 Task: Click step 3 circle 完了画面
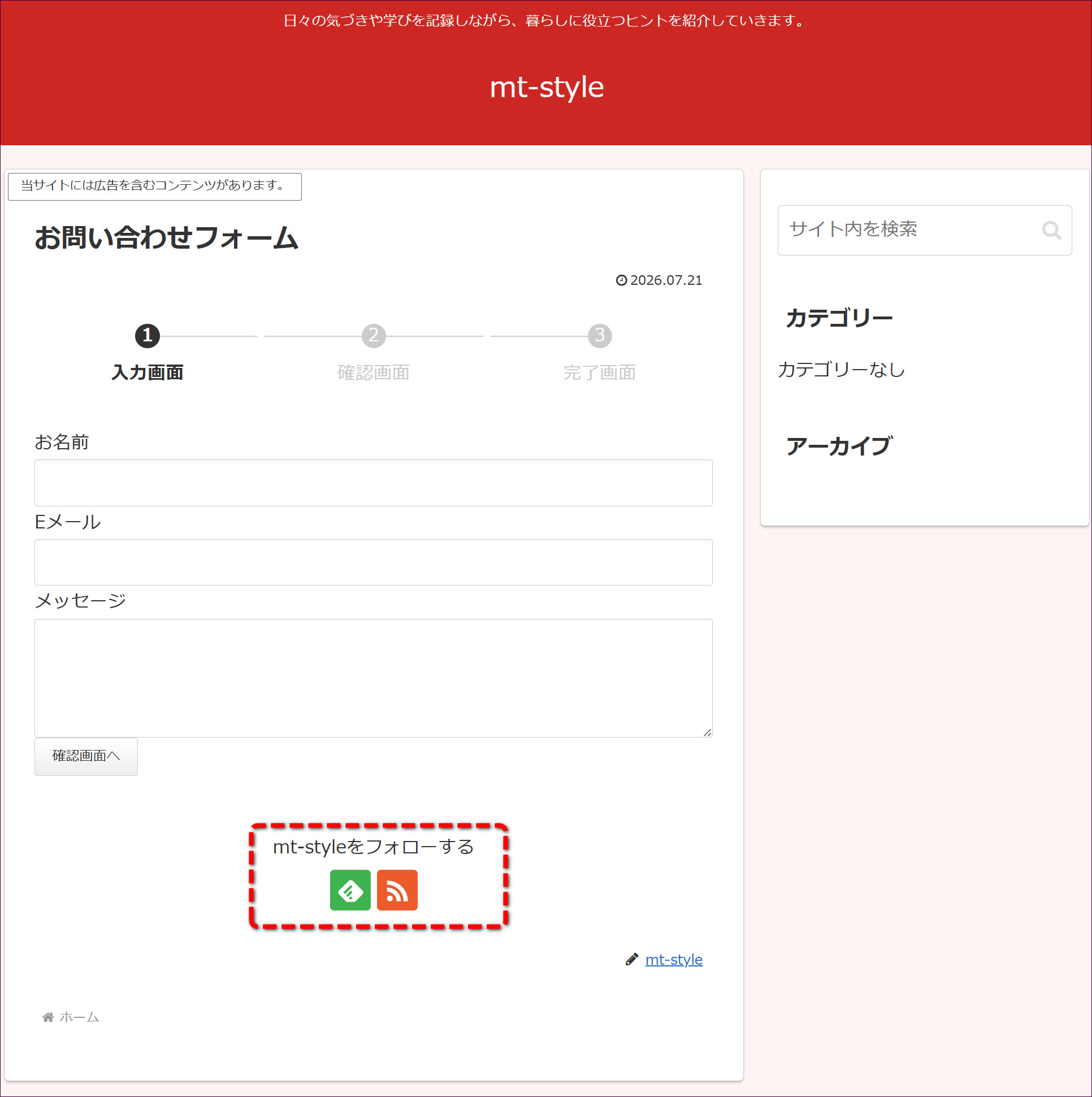[x=600, y=336]
